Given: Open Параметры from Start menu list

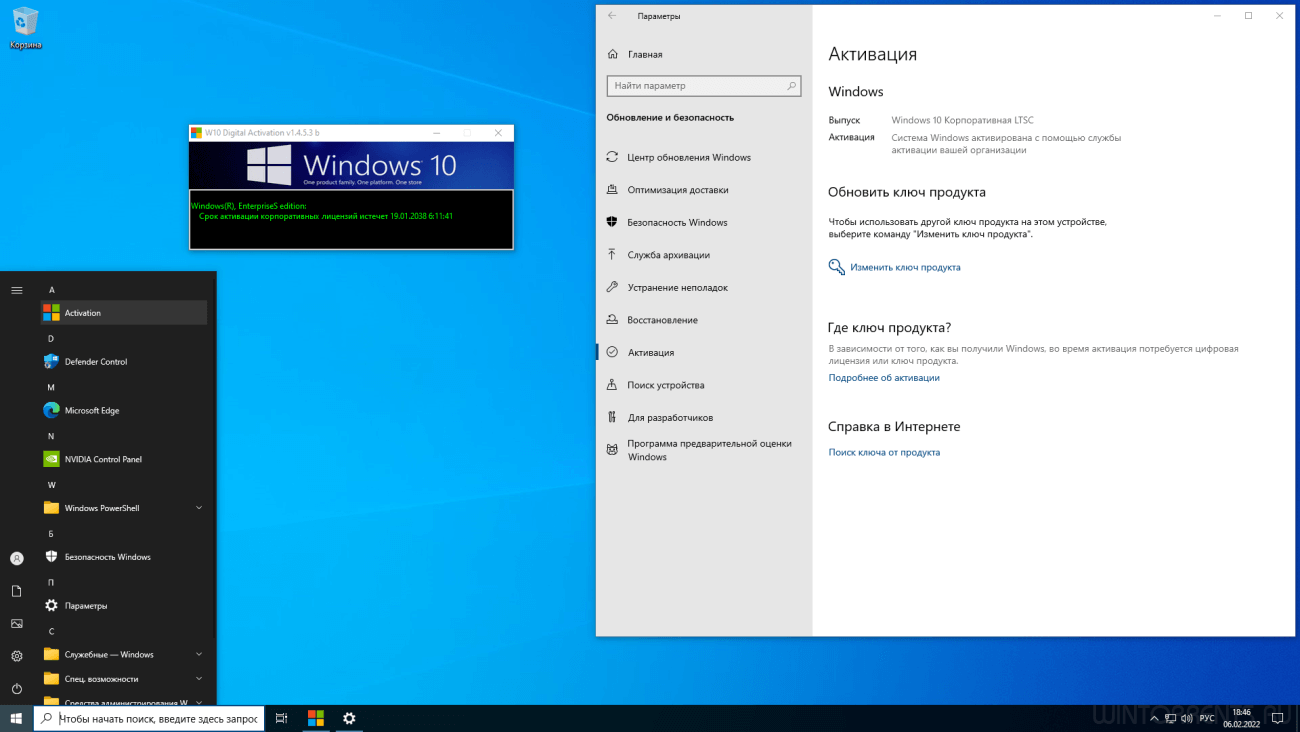Looking at the screenshot, I should click(x=123, y=606).
